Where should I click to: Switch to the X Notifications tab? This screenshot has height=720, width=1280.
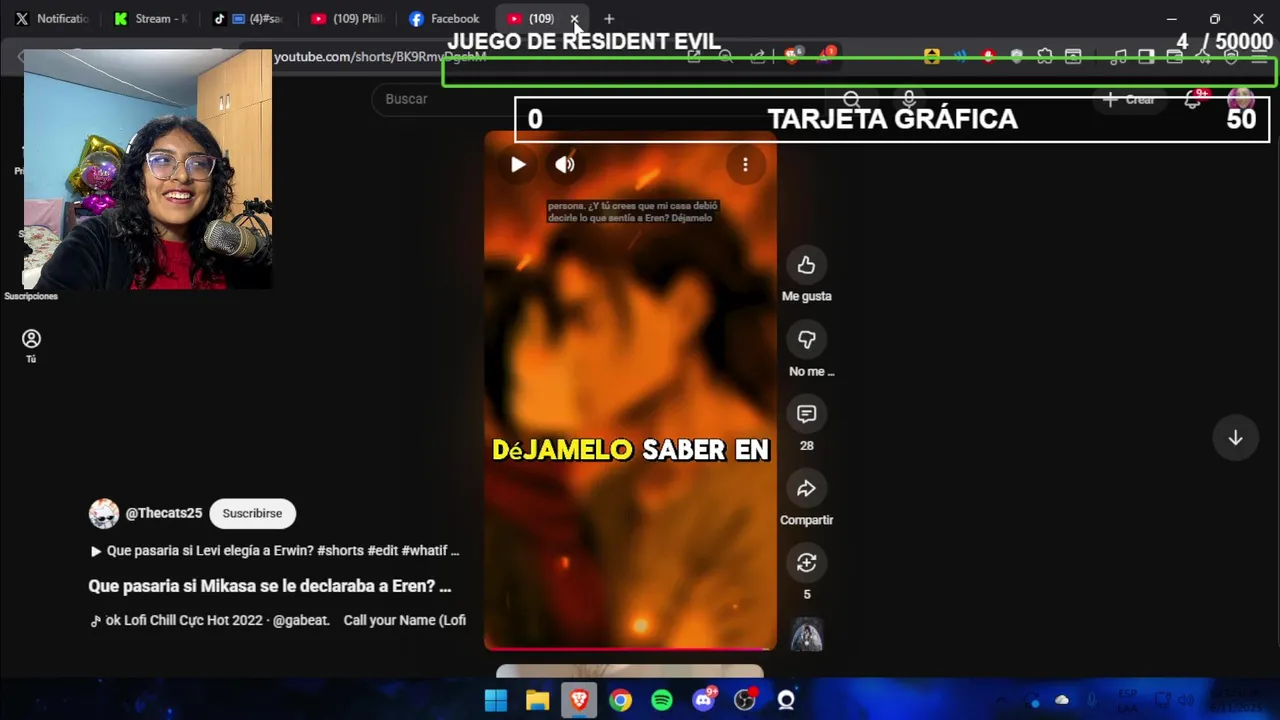pos(52,18)
